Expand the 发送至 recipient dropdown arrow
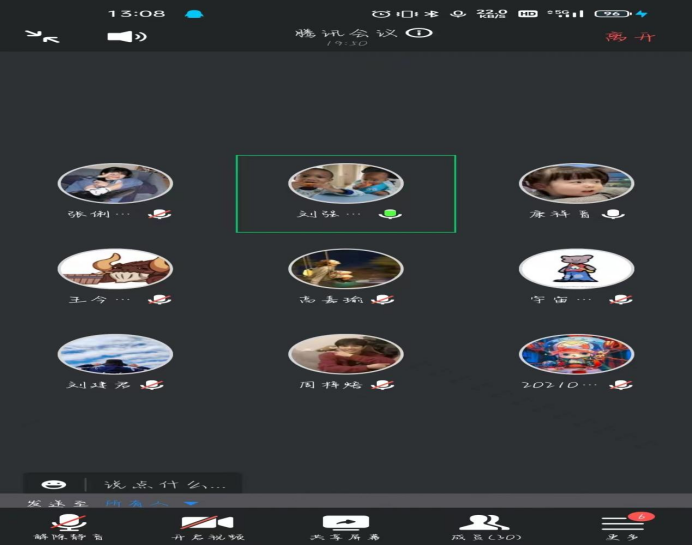The image size is (692, 545). 190,504
